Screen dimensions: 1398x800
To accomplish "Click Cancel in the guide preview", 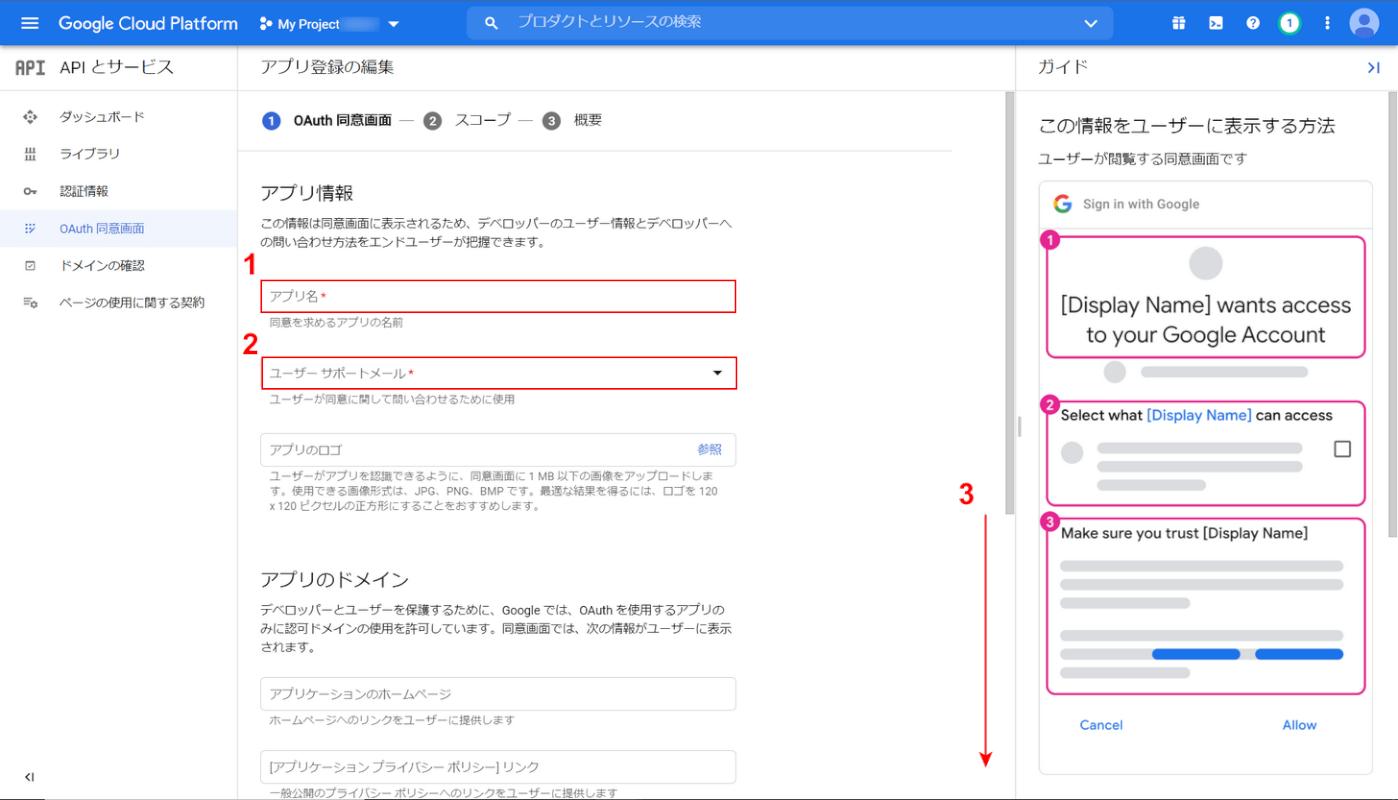I will coord(1101,725).
